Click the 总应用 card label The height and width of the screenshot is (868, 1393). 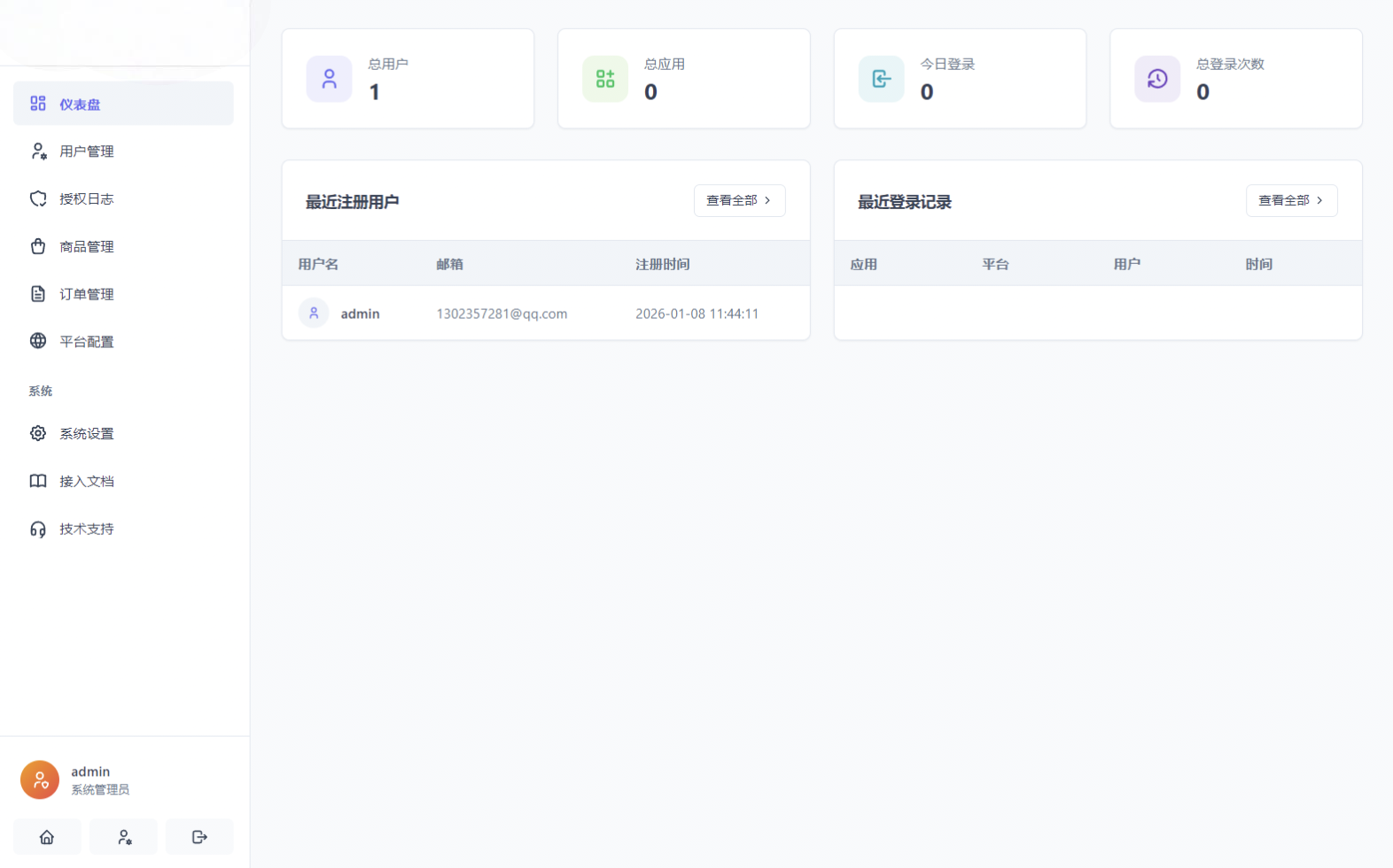665,64
